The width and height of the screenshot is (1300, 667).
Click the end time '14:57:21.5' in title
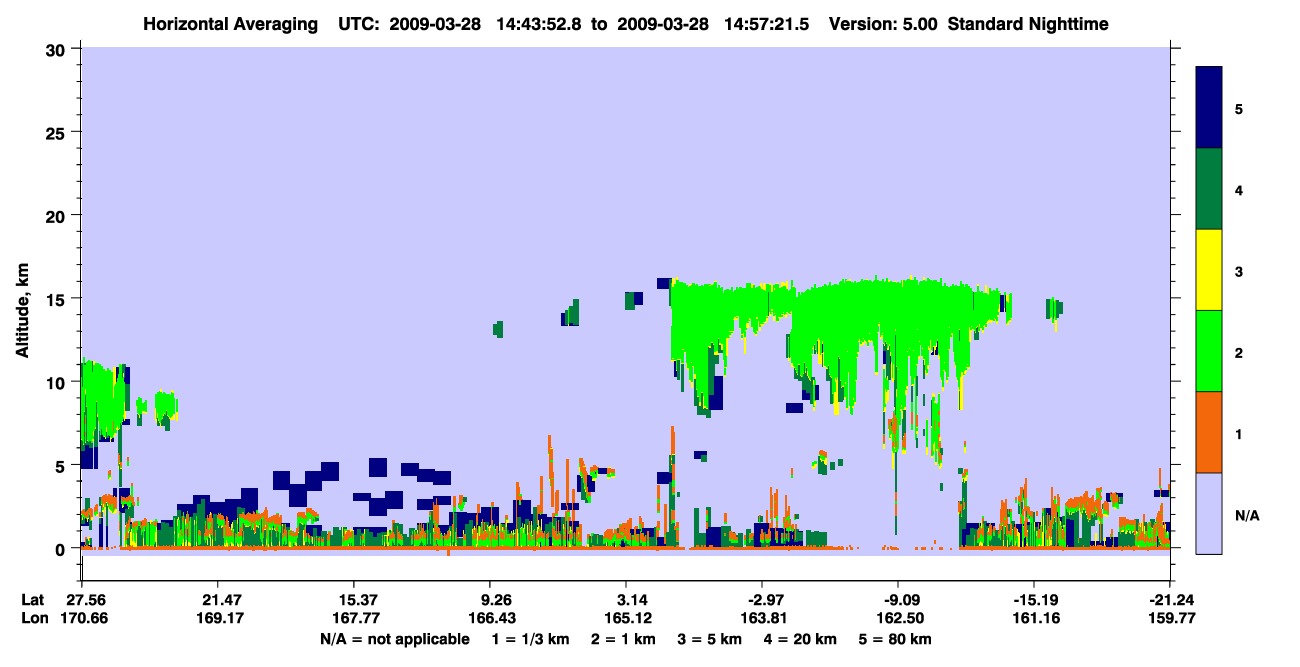tap(769, 23)
